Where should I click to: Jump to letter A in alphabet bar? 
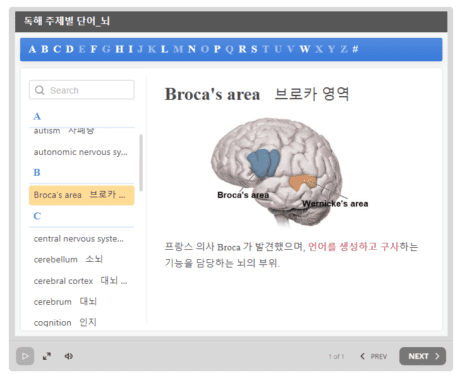click(x=32, y=49)
